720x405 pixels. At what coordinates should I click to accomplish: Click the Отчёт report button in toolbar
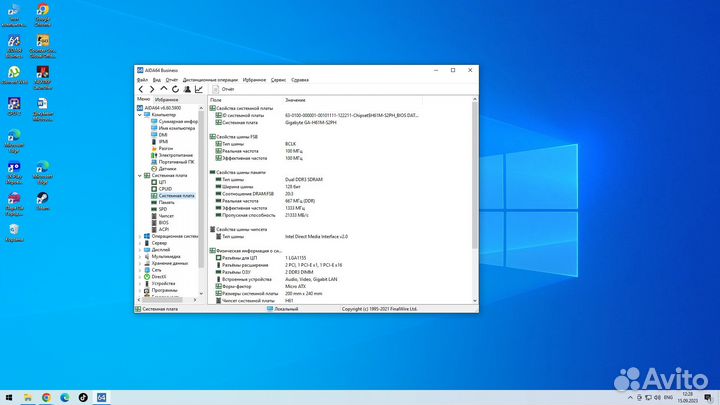[223, 89]
